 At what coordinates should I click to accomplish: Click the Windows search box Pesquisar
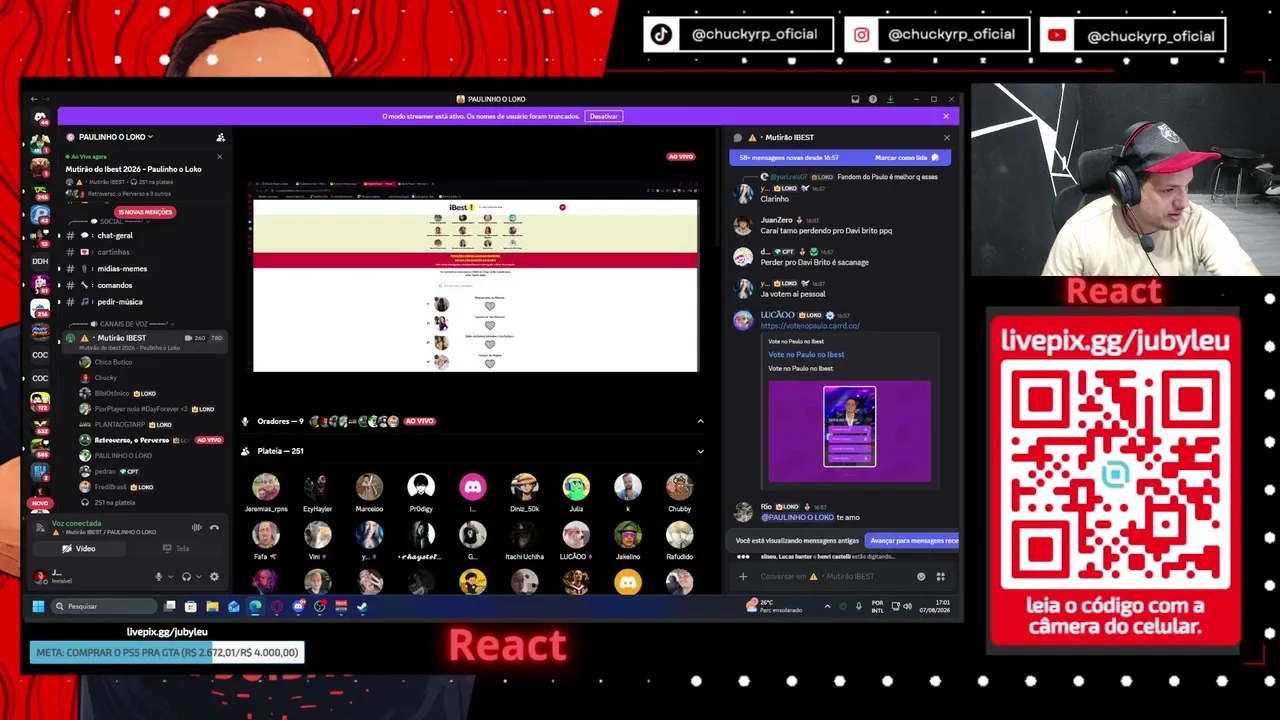coord(104,606)
